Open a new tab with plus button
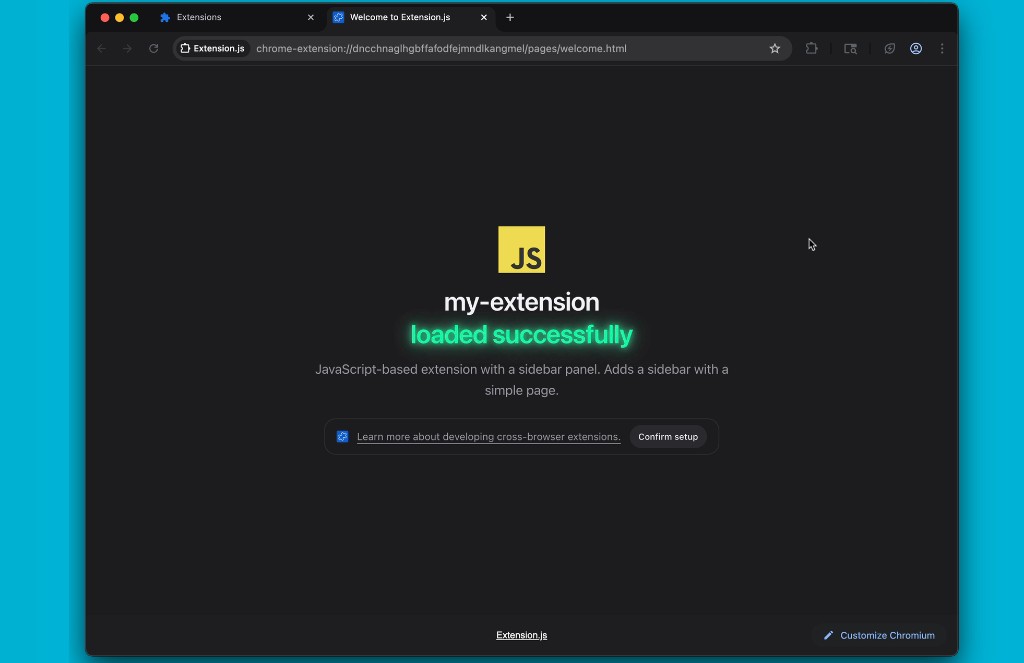The width and height of the screenshot is (1024, 663). [510, 17]
